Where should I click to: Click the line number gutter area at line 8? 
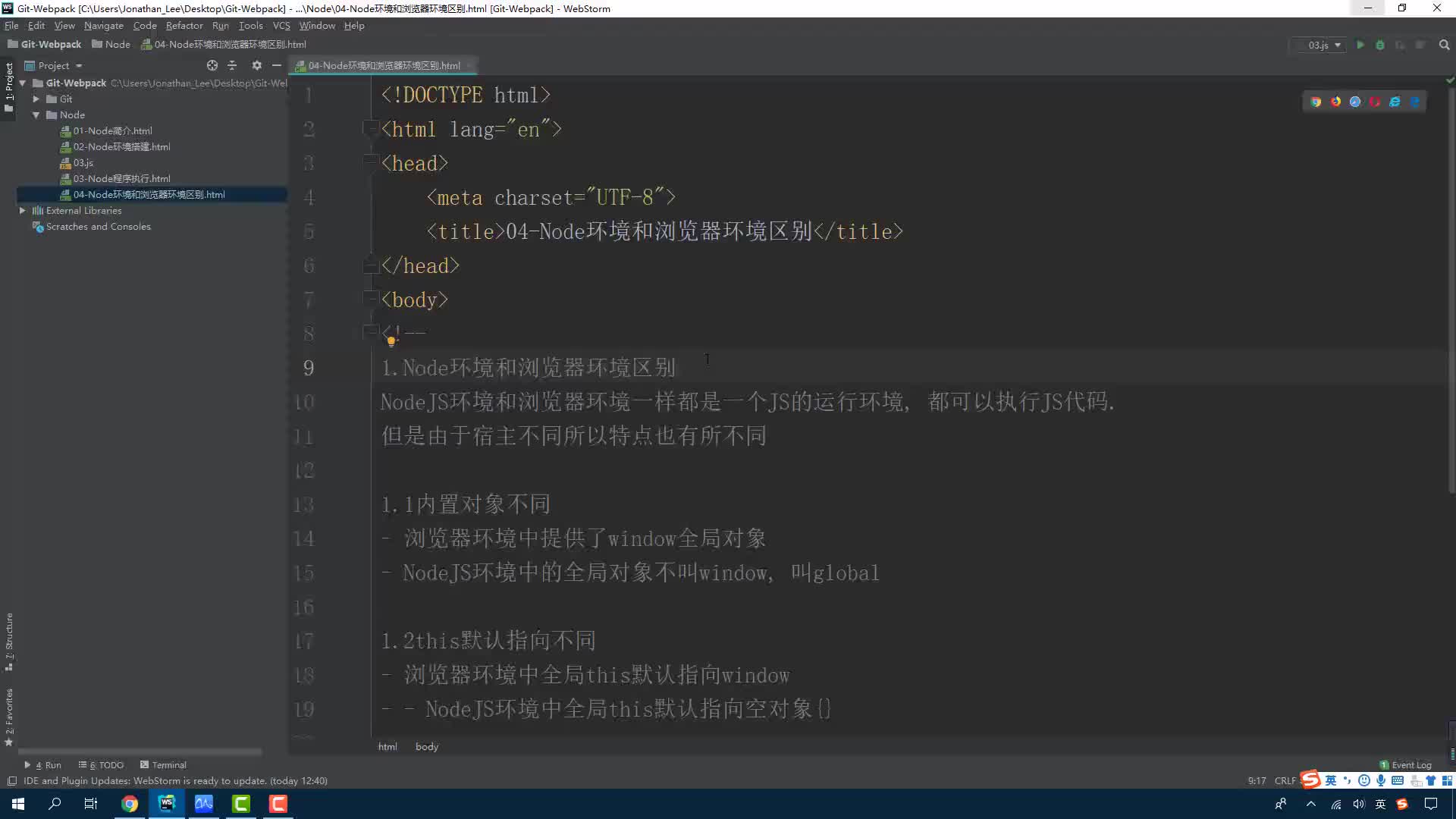(x=307, y=334)
